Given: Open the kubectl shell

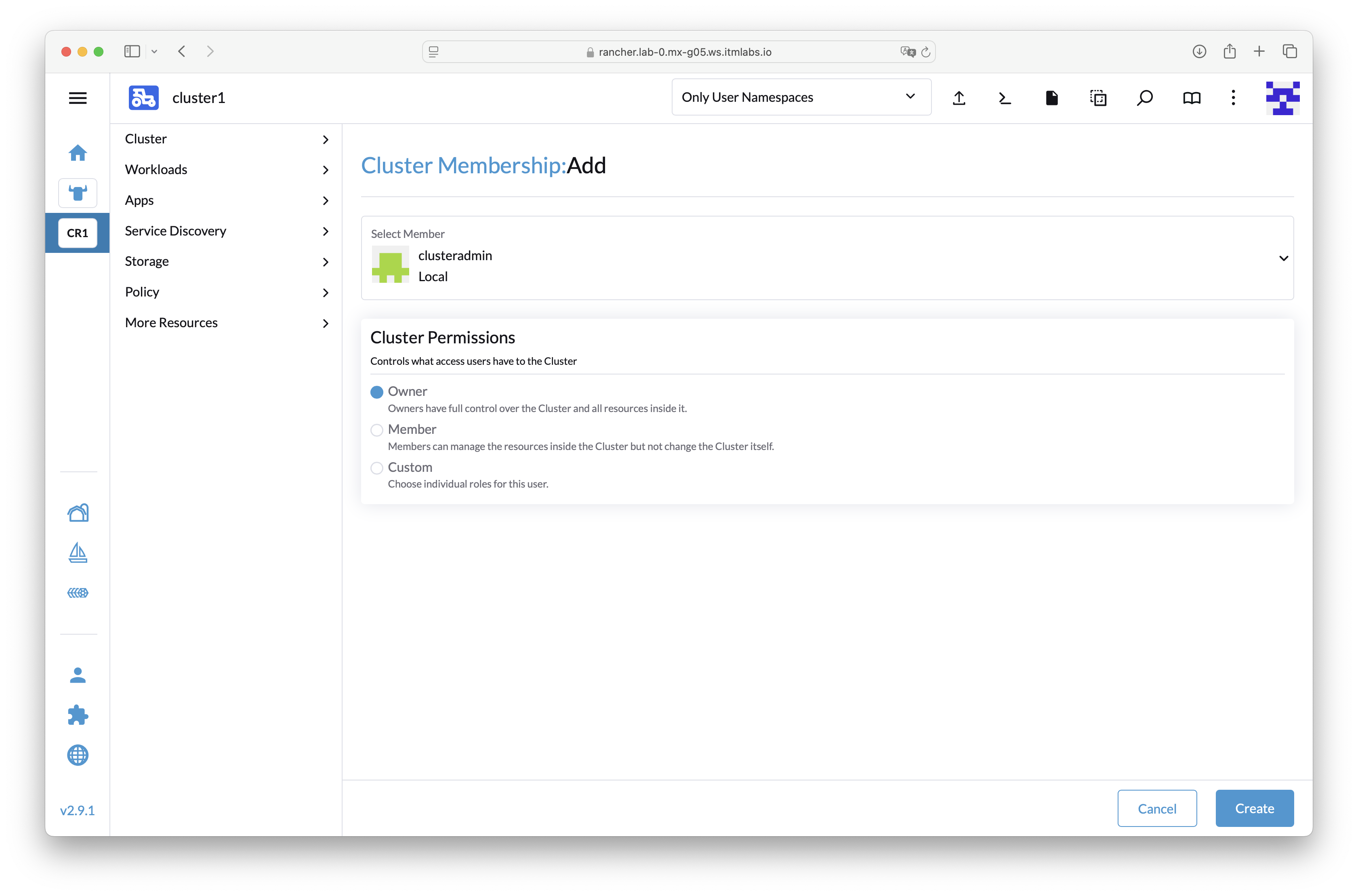Looking at the screenshot, I should point(1005,98).
